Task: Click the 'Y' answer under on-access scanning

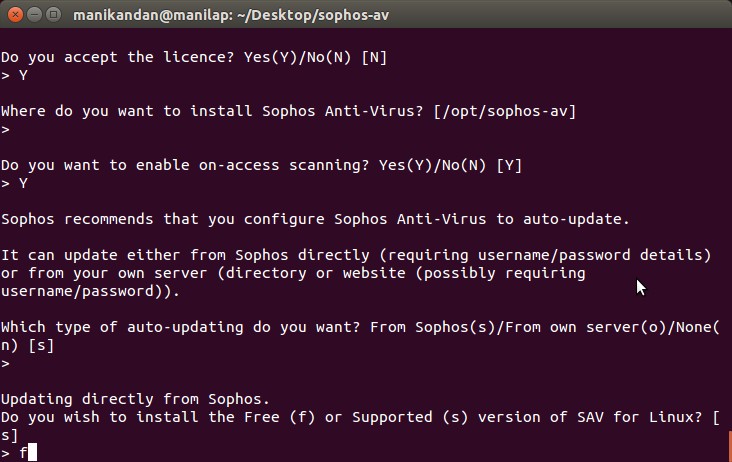Action: [23, 183]
